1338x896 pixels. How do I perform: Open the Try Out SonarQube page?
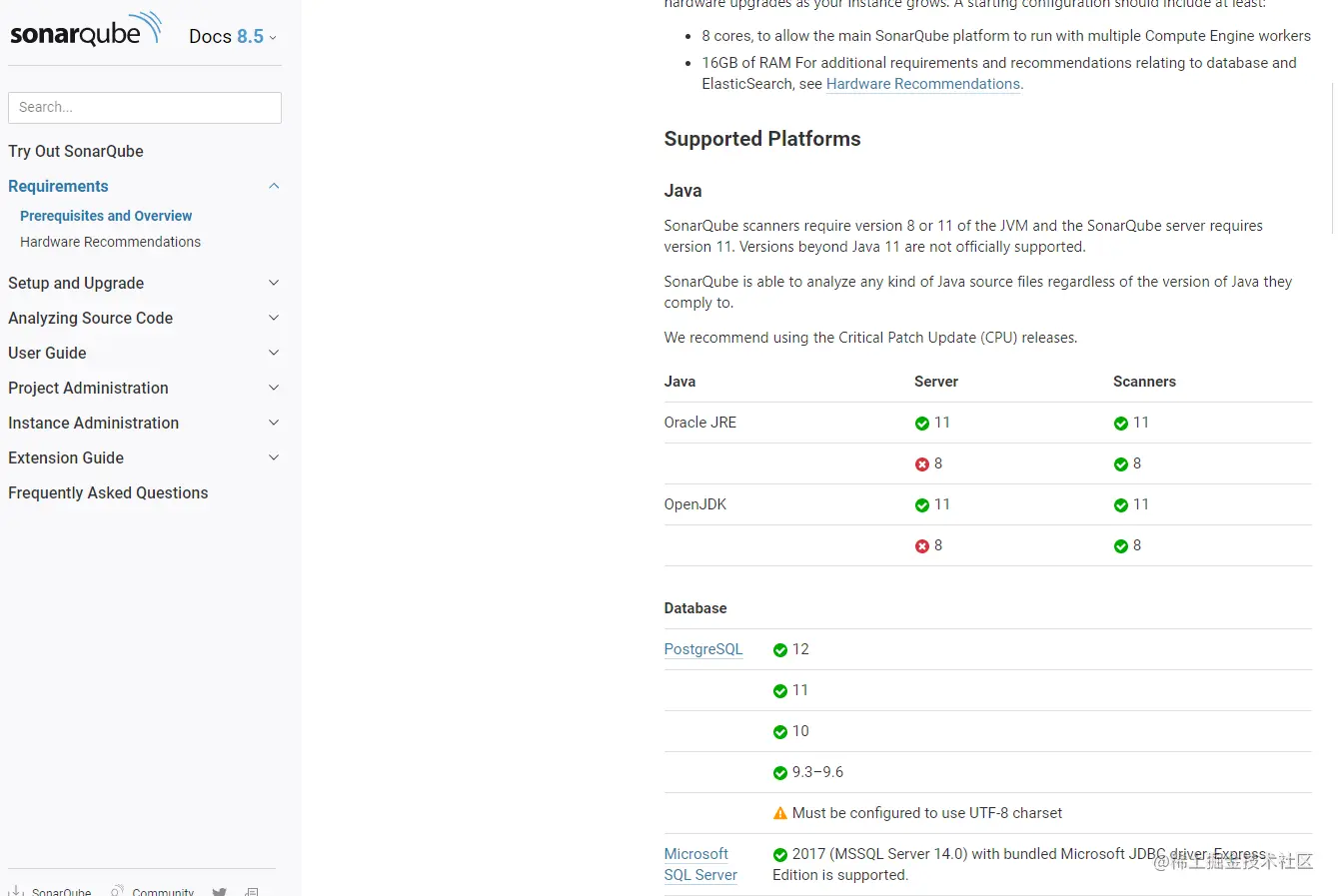tap(76, 151)
